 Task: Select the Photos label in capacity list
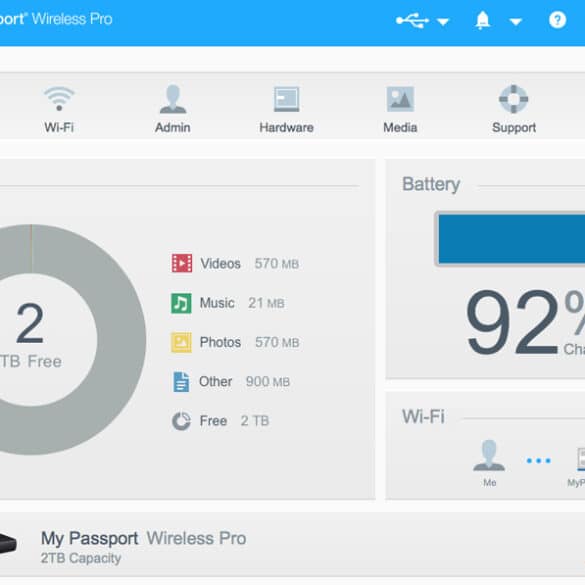pyautogui.click(x=220, y=342)
